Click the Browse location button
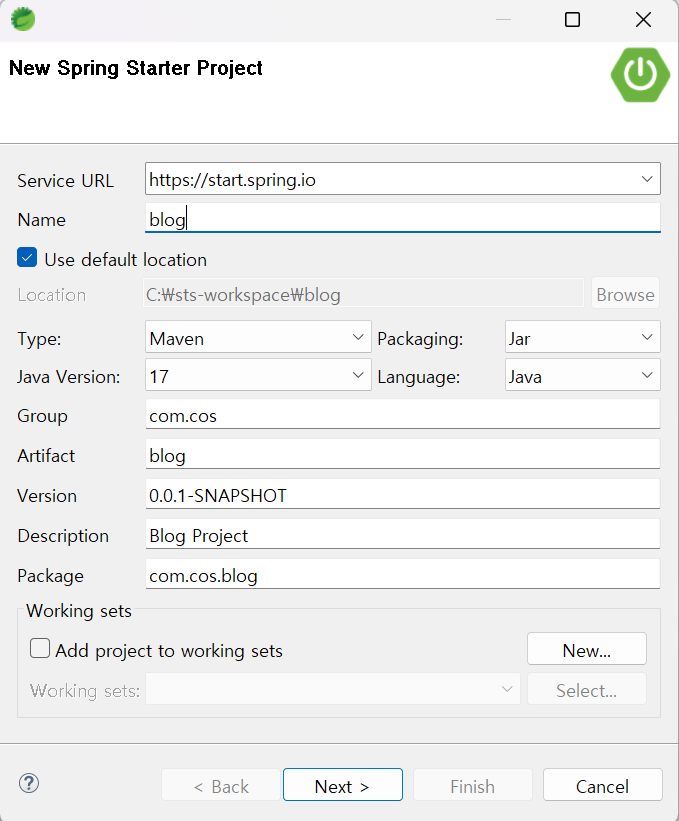 tap(626, 294)
